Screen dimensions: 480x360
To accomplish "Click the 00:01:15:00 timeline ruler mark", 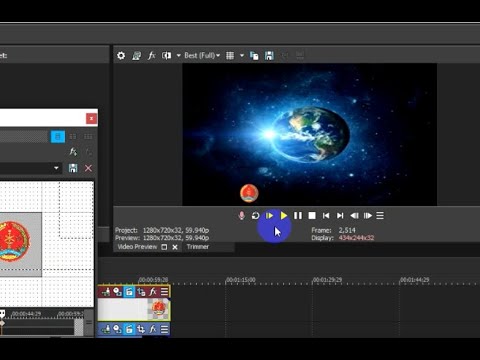I will click(241, 280).
